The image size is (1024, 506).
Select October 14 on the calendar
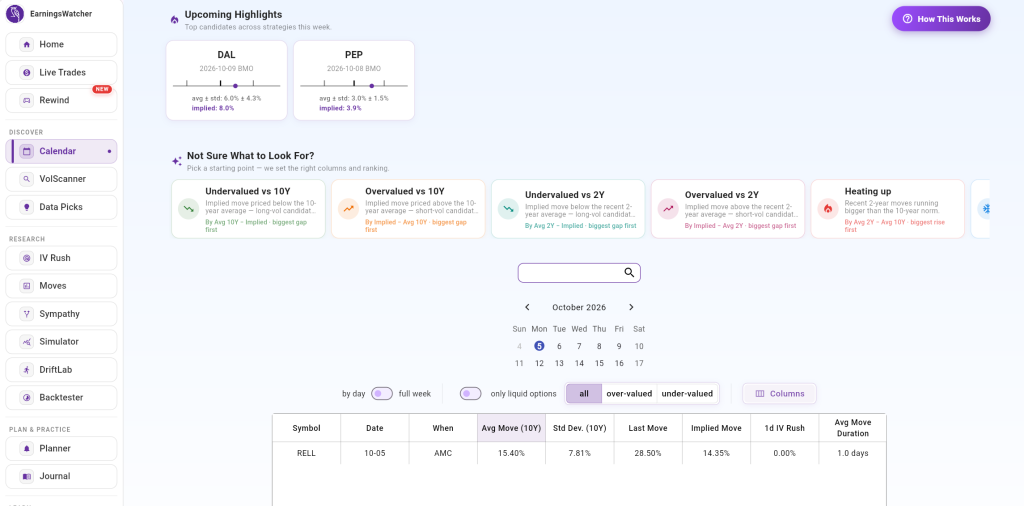(579, 363)
